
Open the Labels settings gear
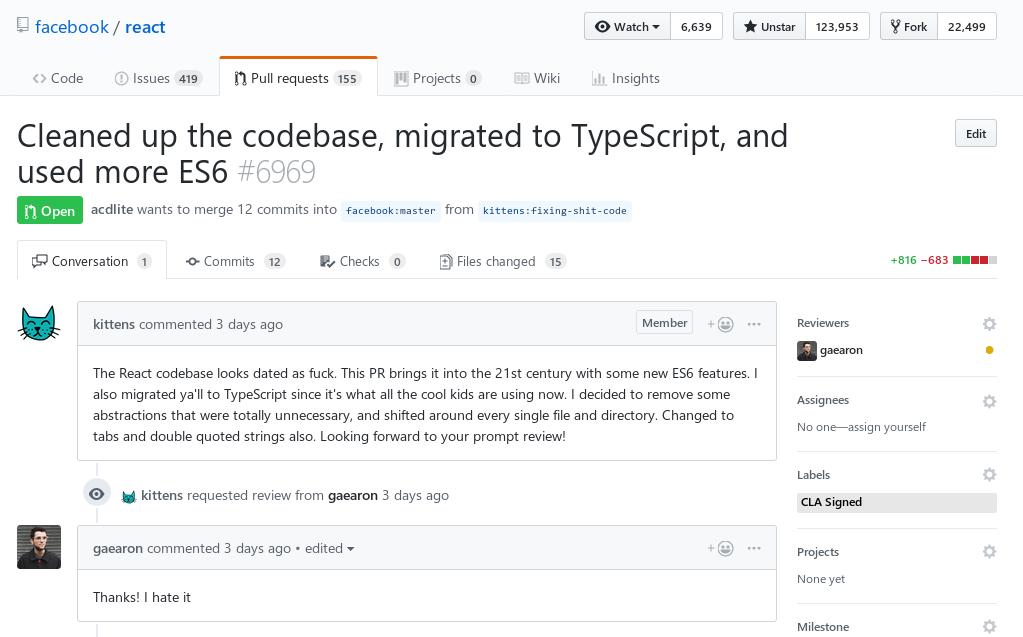pos(989,474)
